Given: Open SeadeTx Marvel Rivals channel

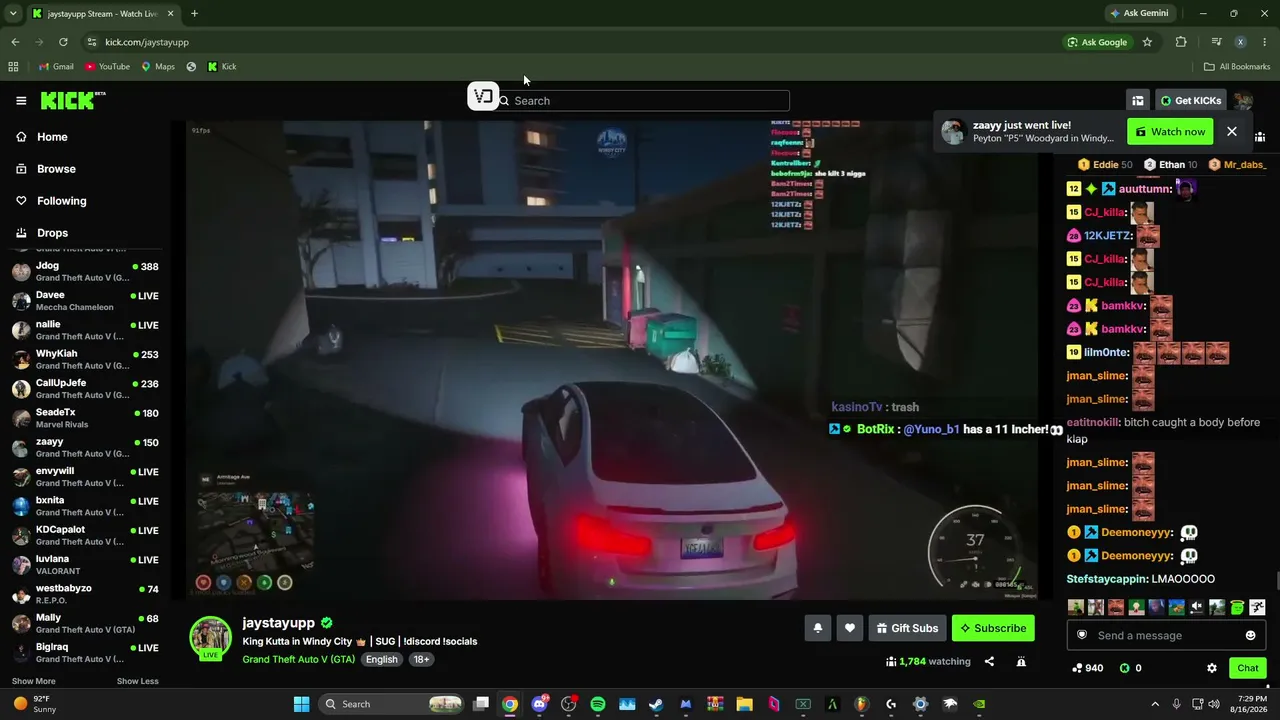Looking at the screenshot, I should [x=85, y=418].
